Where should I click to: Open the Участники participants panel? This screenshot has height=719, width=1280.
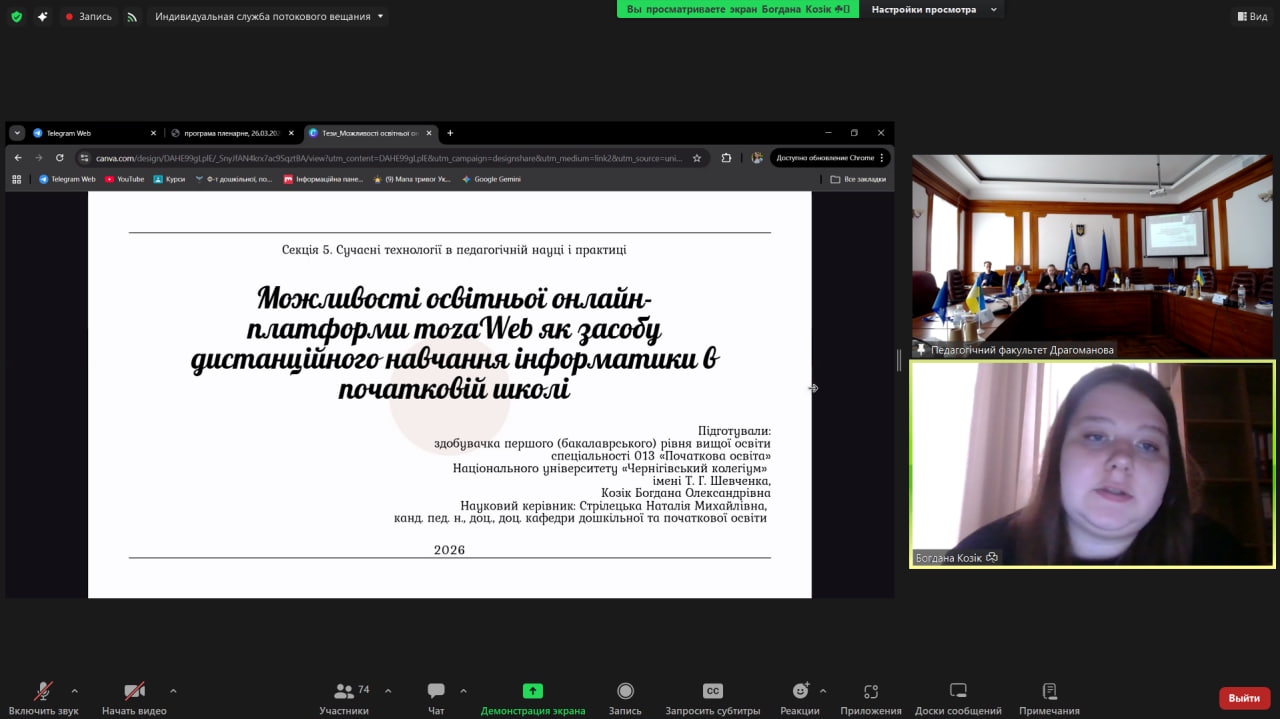point(344,692)
